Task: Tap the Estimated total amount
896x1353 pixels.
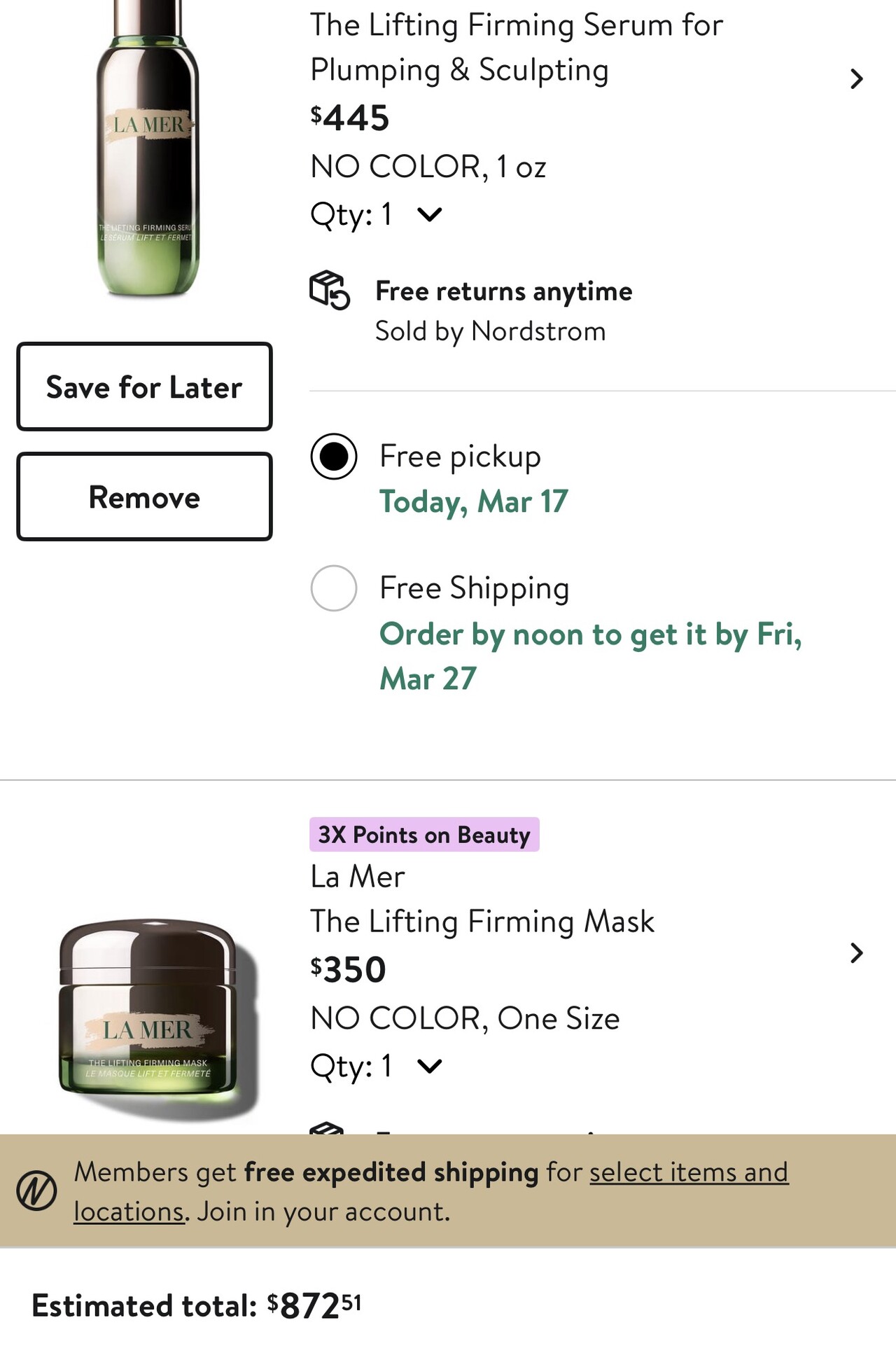Action: coord(314,1305)
